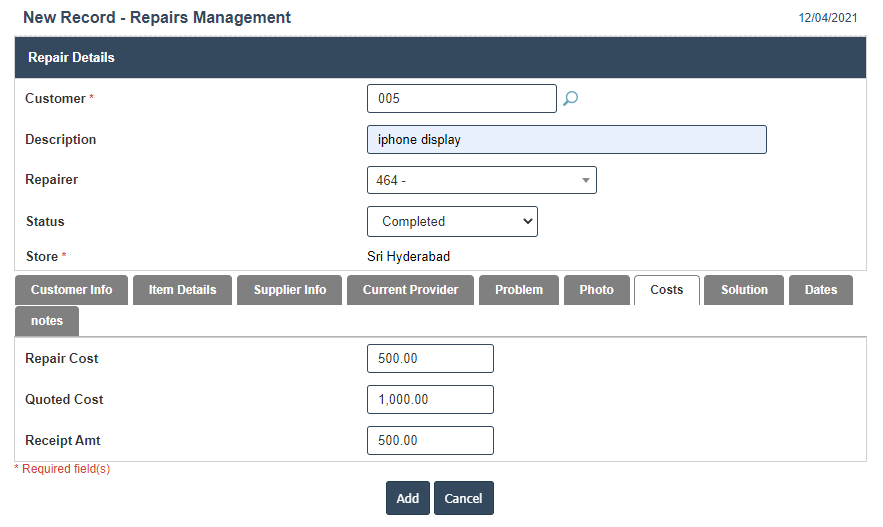Open the Repairer dropdown
Image resolution: width=883 pixels, height=527 pixels.
(x=481, y=180)
